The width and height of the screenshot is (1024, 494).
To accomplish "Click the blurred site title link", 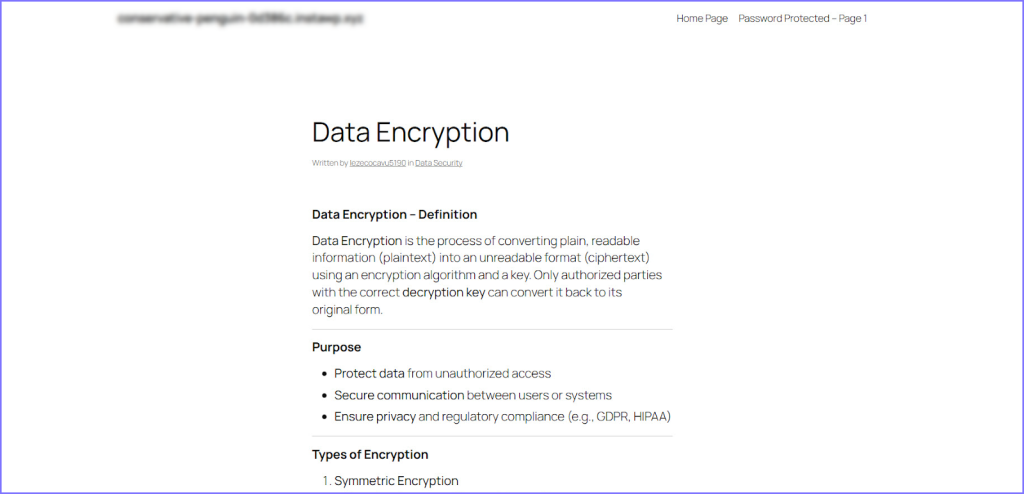I will (240, 19).
